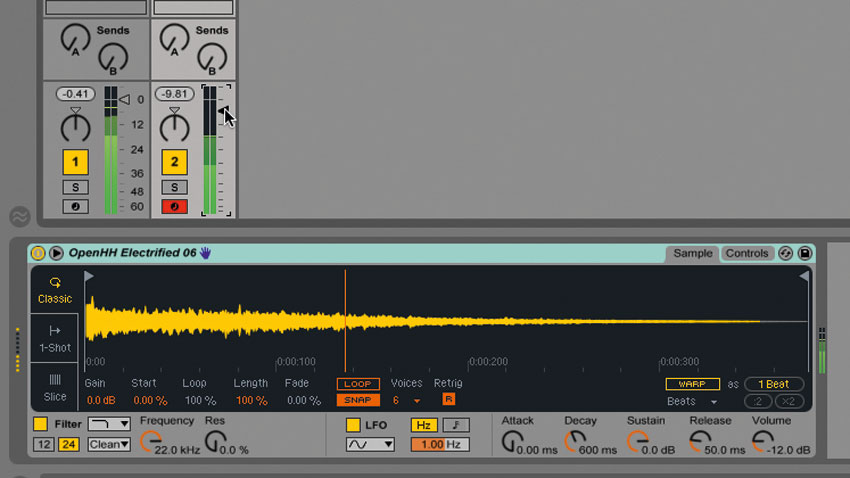The height and width of the screenshot is (478, 850).
Task: Click the Loop value 100 %
Action: pos(201,401)
